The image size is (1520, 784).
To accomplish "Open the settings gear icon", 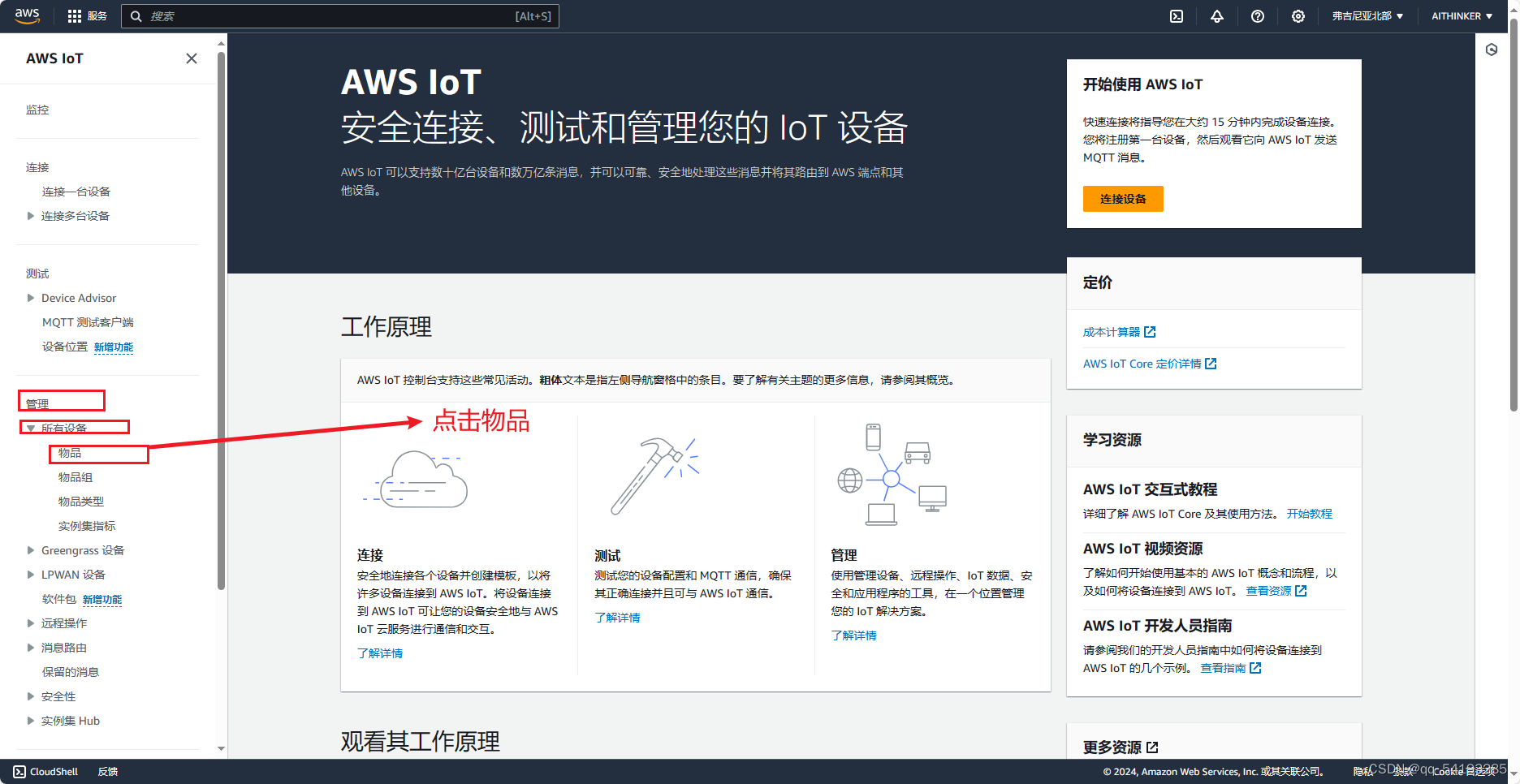I will click(x=1298, y=16).
